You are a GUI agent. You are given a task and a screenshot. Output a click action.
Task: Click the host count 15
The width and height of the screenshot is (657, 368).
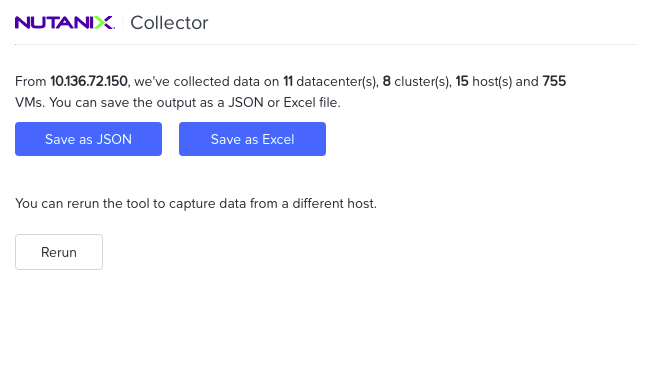coord(462,81)
